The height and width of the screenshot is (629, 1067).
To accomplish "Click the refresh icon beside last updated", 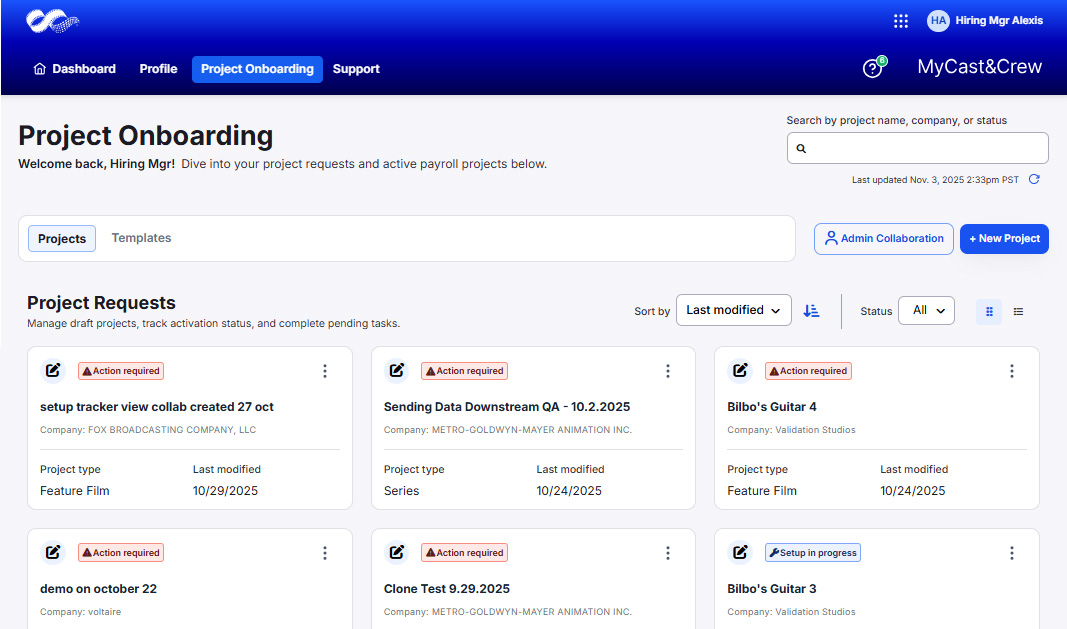I will click(1034, 180).
